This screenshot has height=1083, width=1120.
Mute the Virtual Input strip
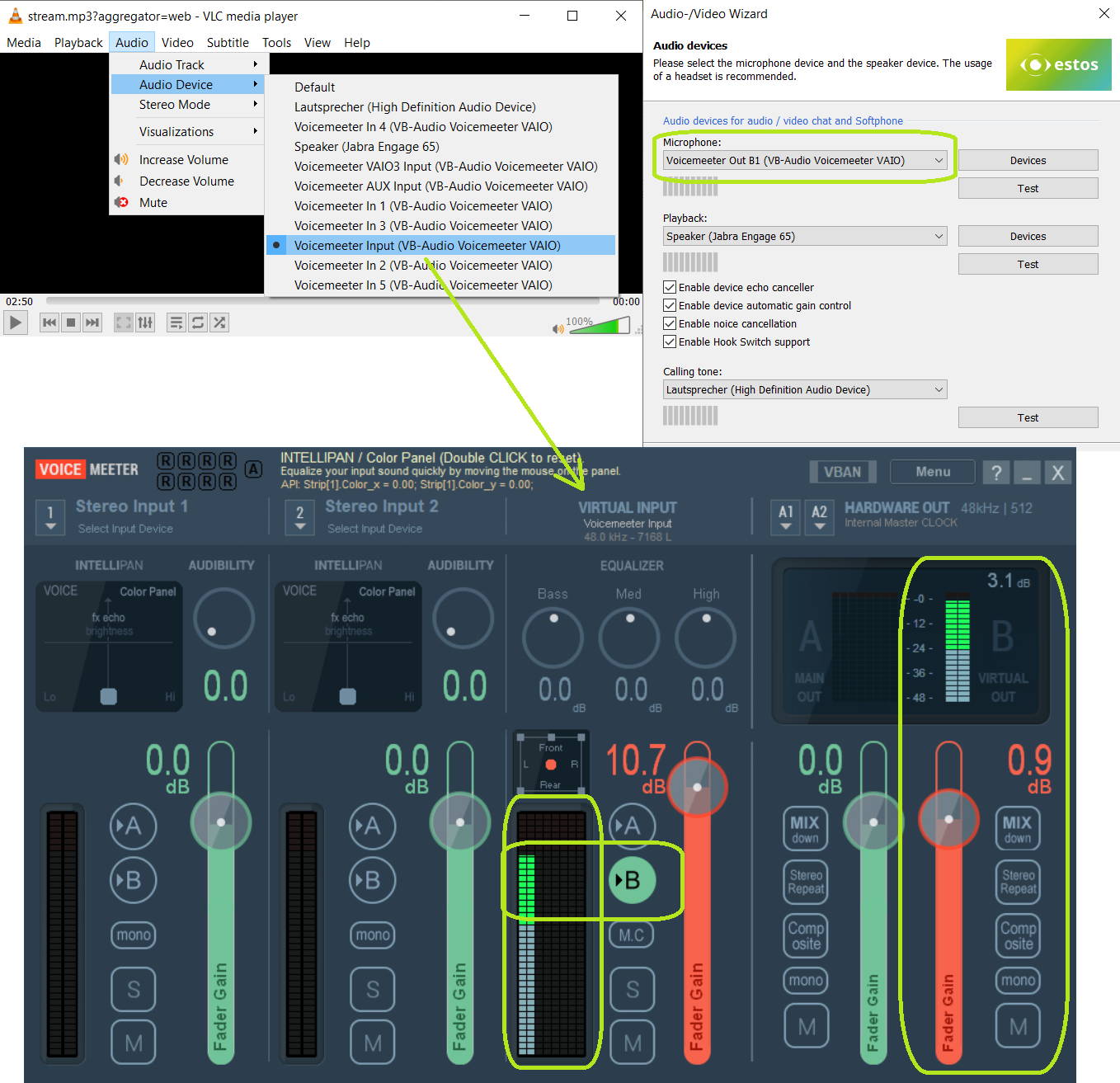[x=632, y=1043]
